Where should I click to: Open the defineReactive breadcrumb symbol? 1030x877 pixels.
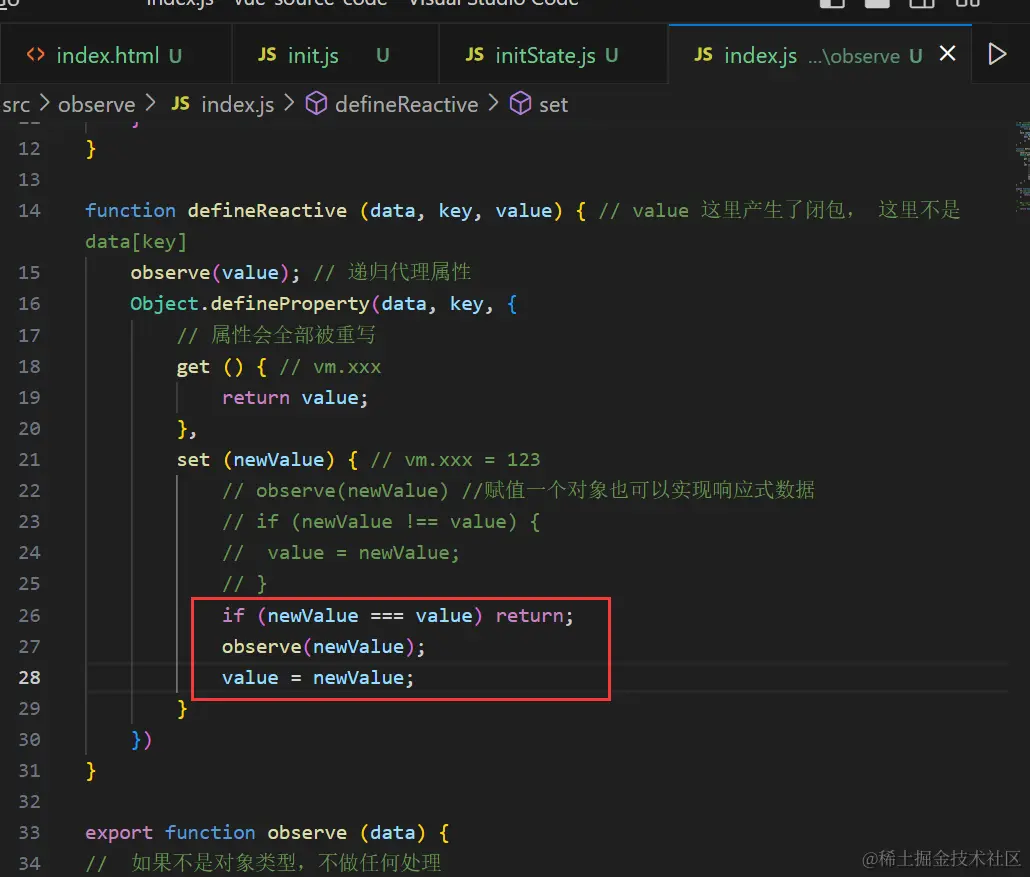tap(407, 104)
